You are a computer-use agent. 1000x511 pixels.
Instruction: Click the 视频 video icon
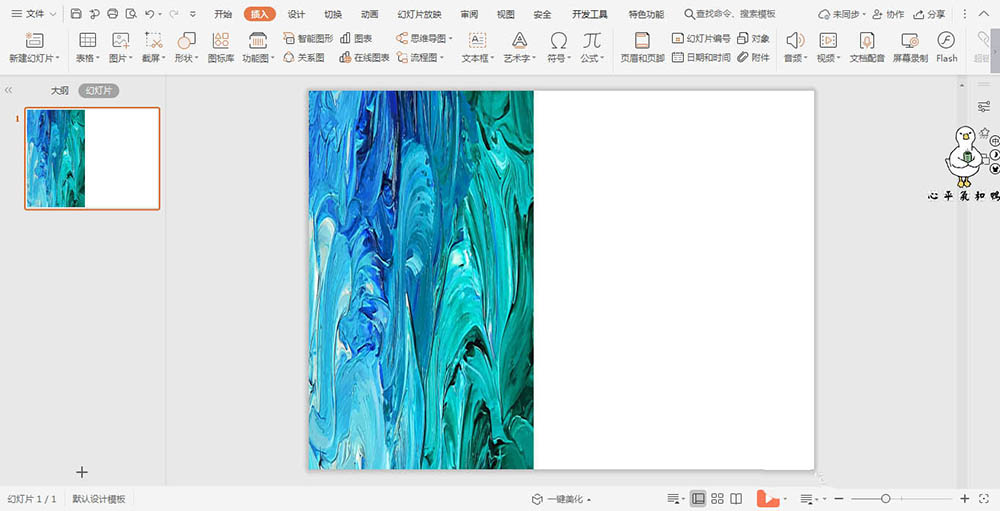pos(828,41)
